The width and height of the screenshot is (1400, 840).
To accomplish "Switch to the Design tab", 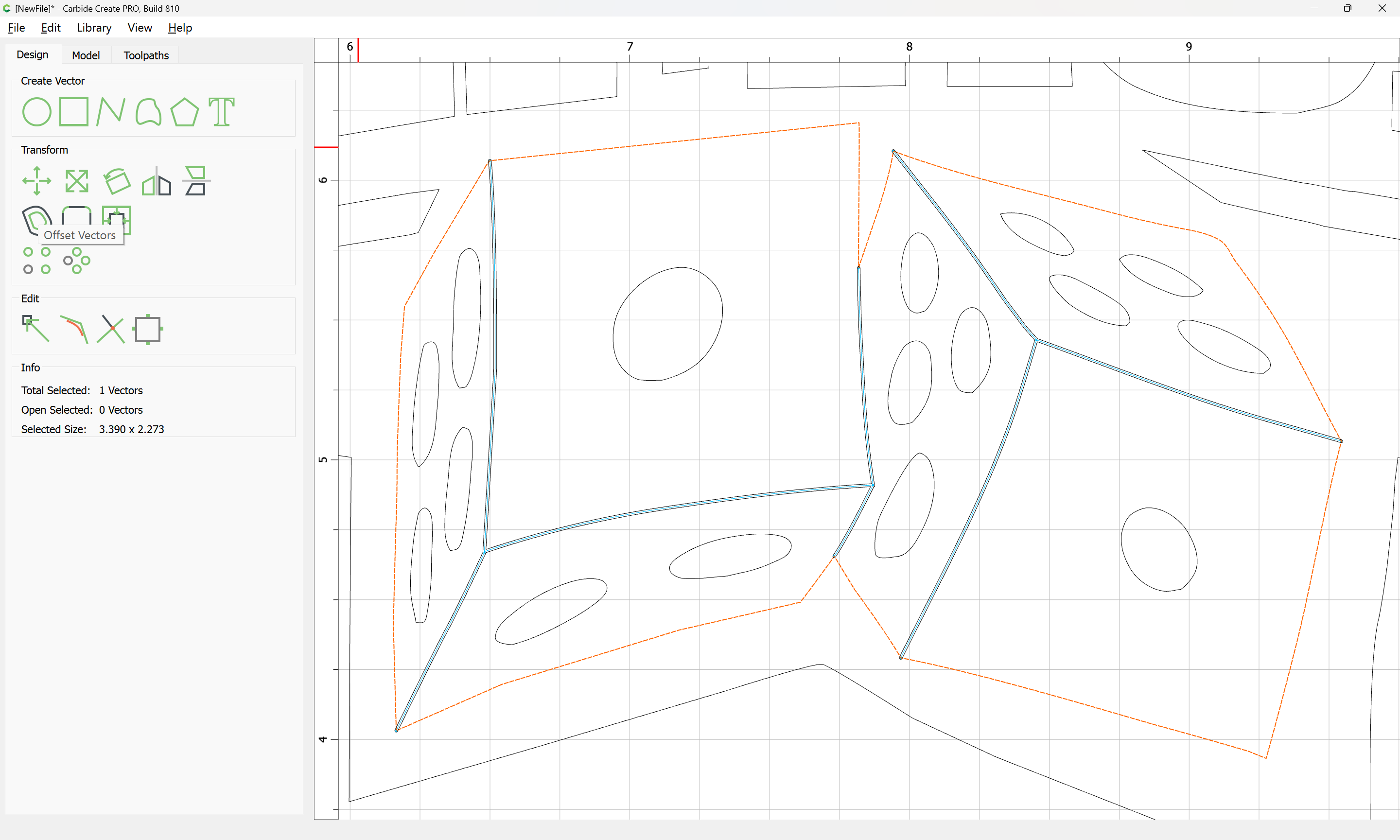I will tap(32, 55).
